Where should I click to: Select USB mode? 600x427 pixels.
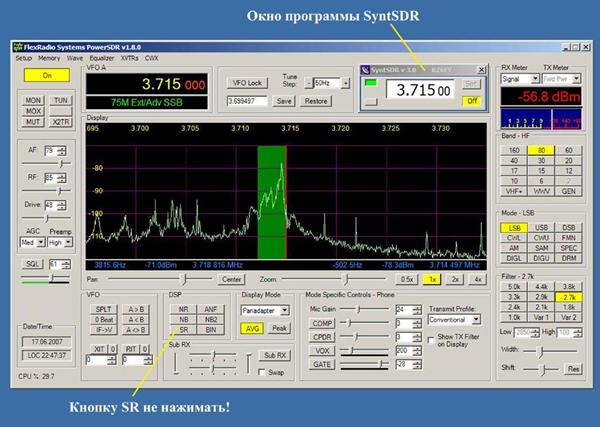541,228
